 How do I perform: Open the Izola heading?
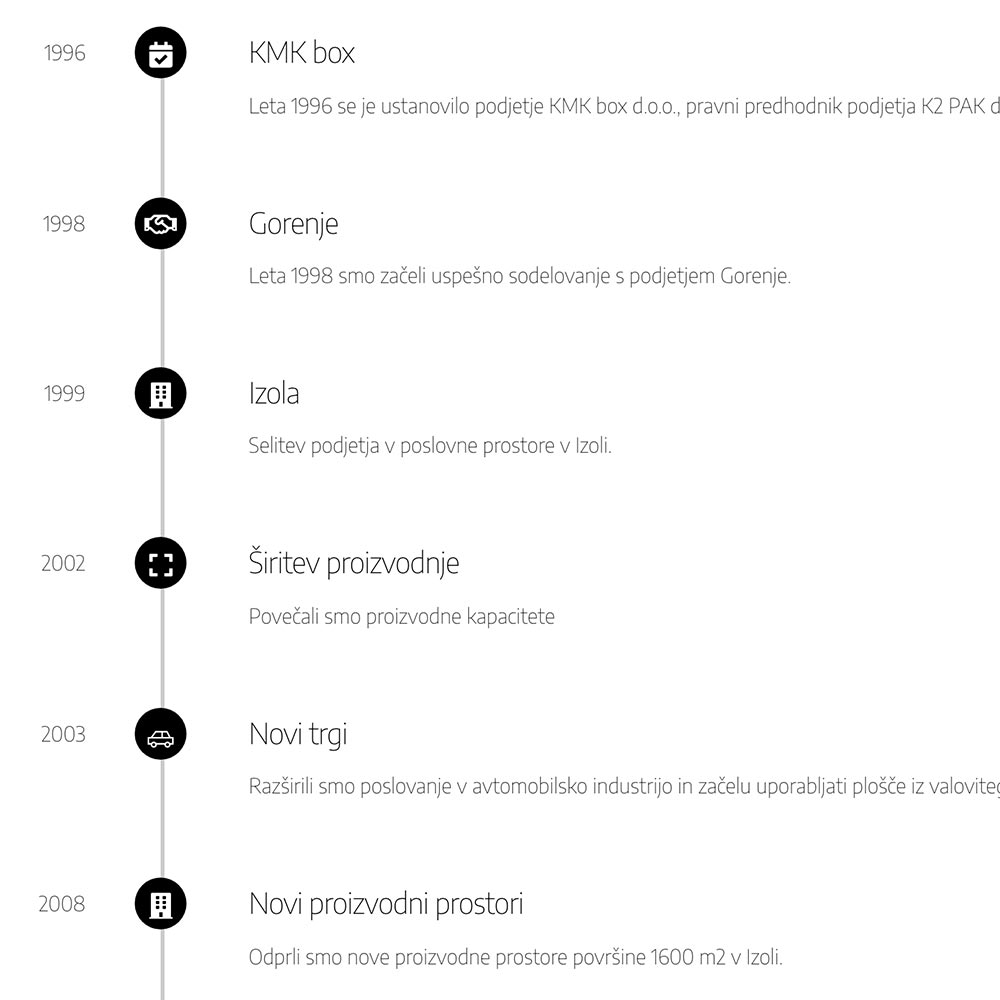tap(274, 394)
